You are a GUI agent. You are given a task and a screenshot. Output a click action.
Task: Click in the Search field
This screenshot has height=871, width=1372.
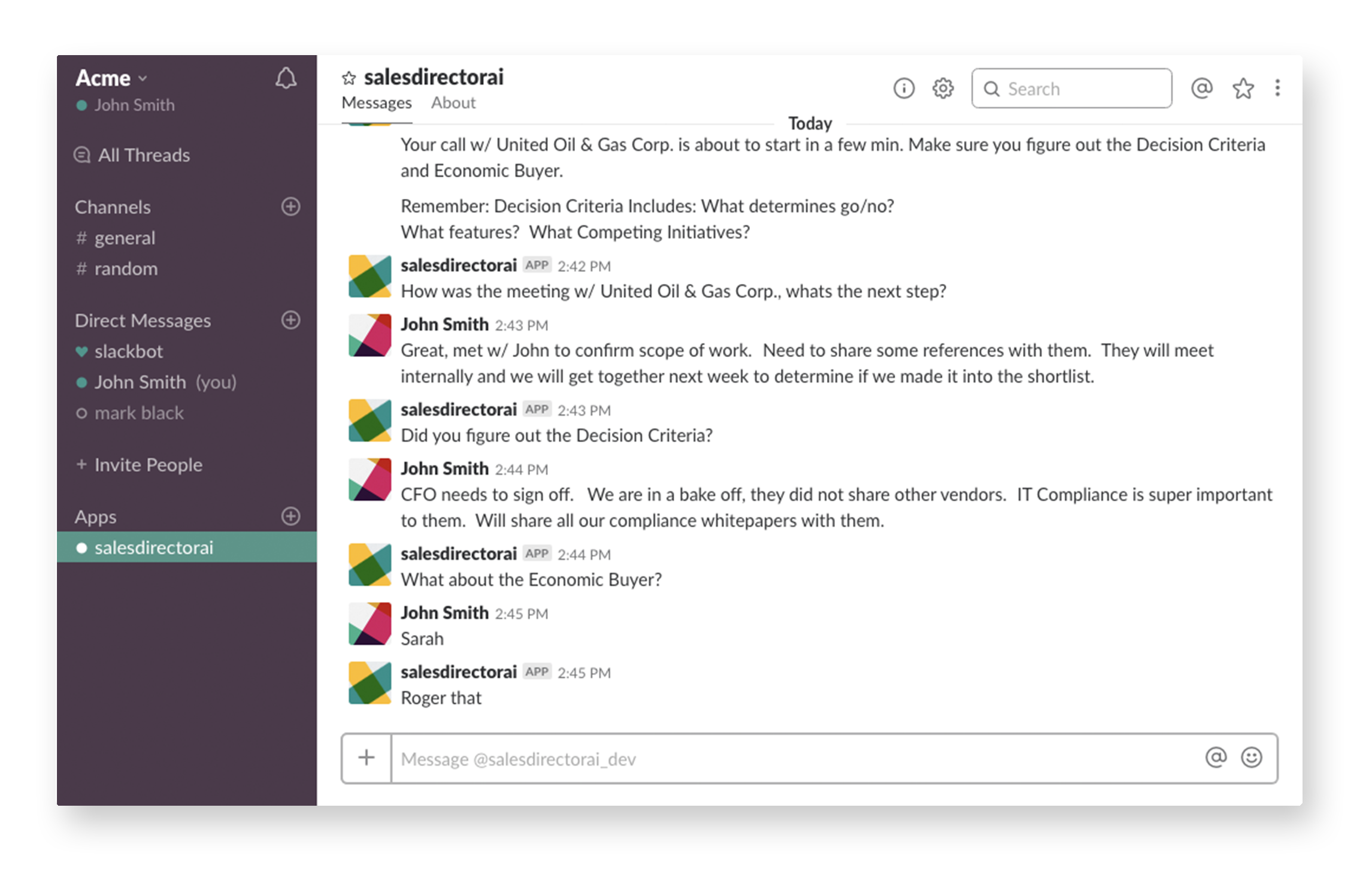1072,88
